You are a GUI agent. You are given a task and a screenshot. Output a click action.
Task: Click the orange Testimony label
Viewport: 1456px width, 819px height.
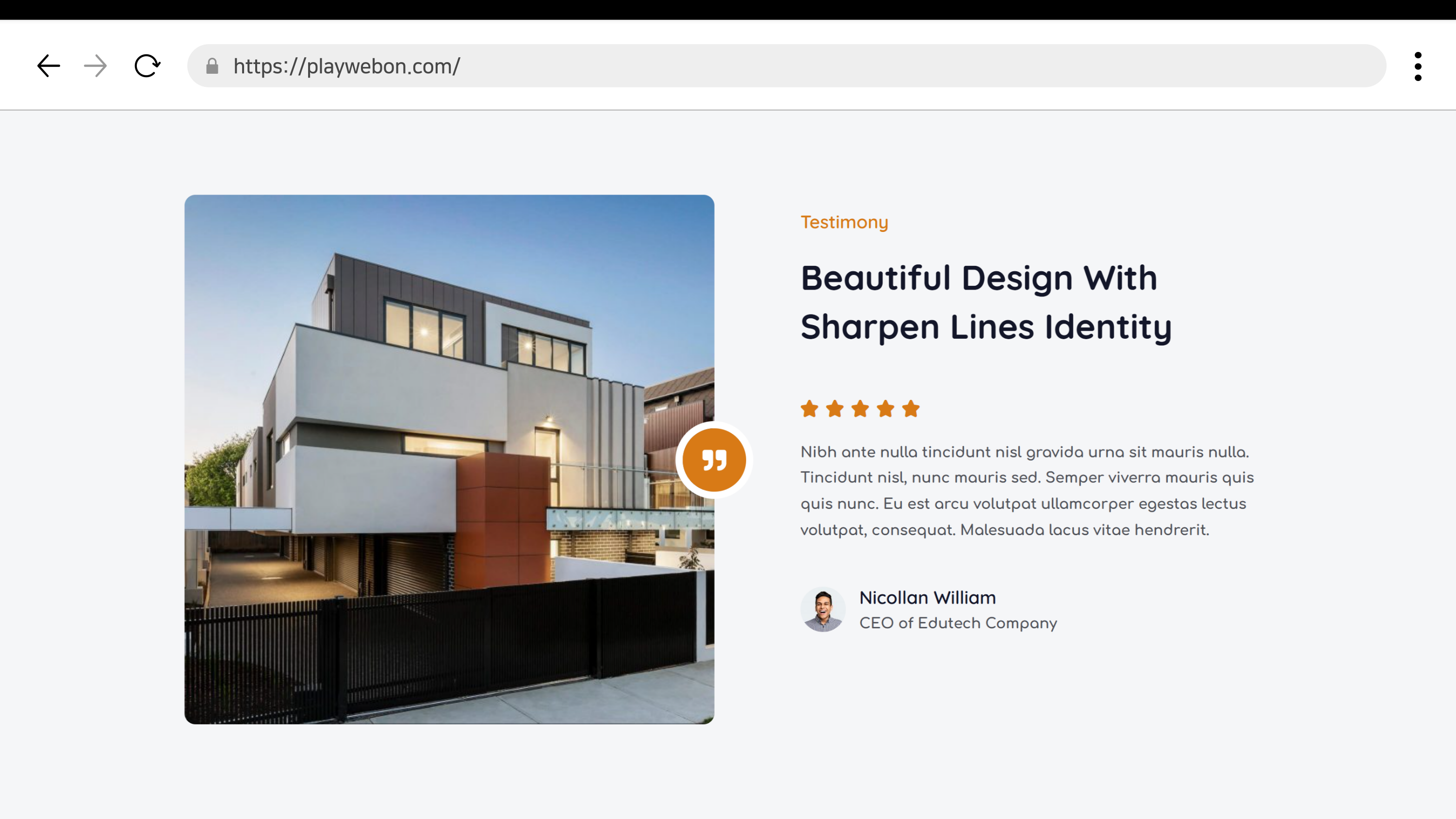844,222
